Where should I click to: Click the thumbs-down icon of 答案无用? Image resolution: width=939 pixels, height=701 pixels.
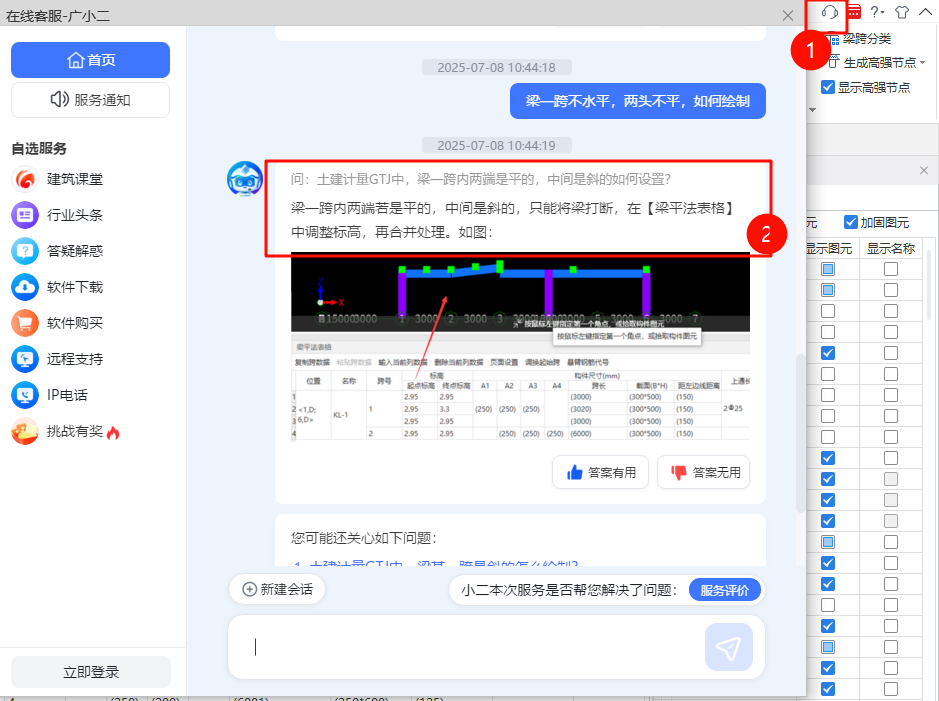[x=678, y=473]
